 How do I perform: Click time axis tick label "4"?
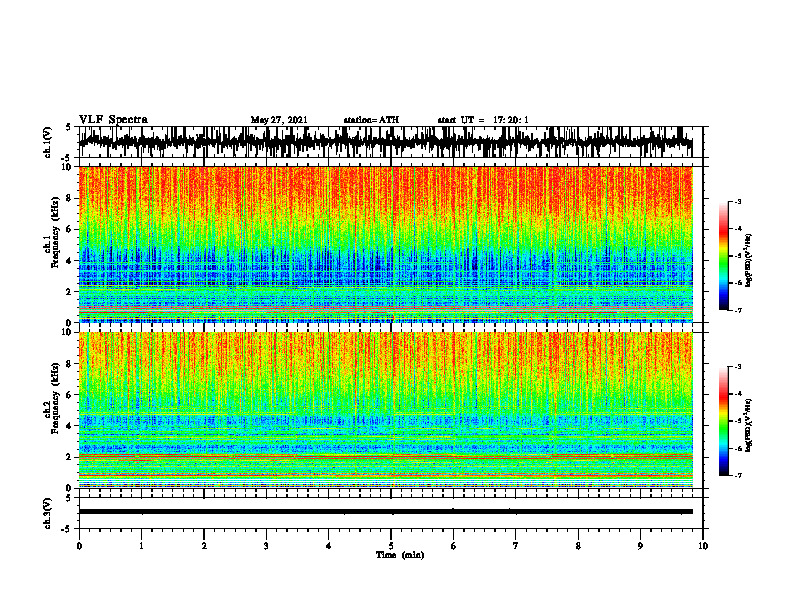(329, 546)
